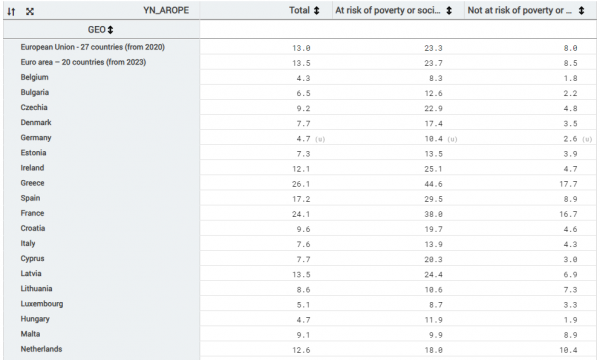Click Cyprus's at-risk value 20.3
Screen dimensions: 600x360
pos(433,260)
